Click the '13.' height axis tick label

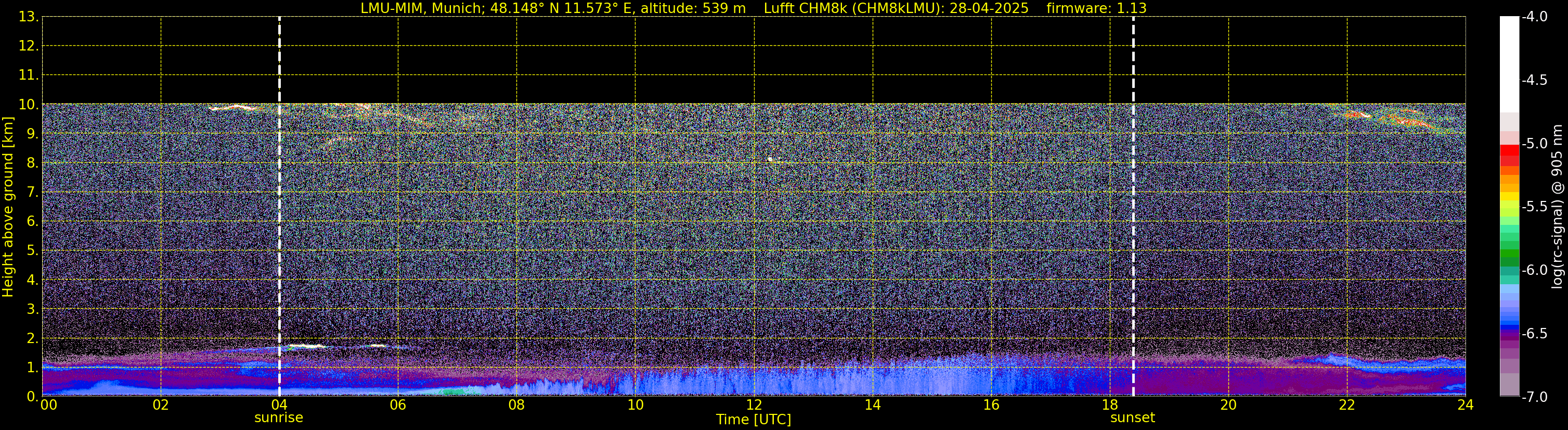pos(29,17)
